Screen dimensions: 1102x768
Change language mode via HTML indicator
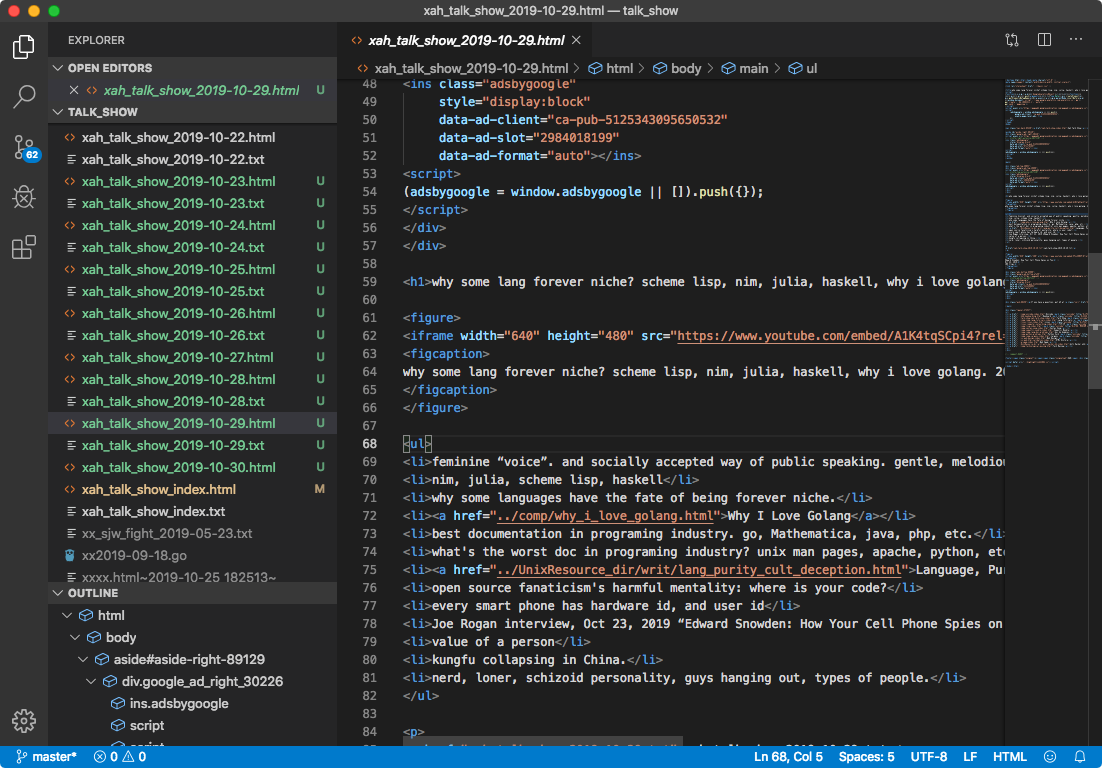[1009, 757]
